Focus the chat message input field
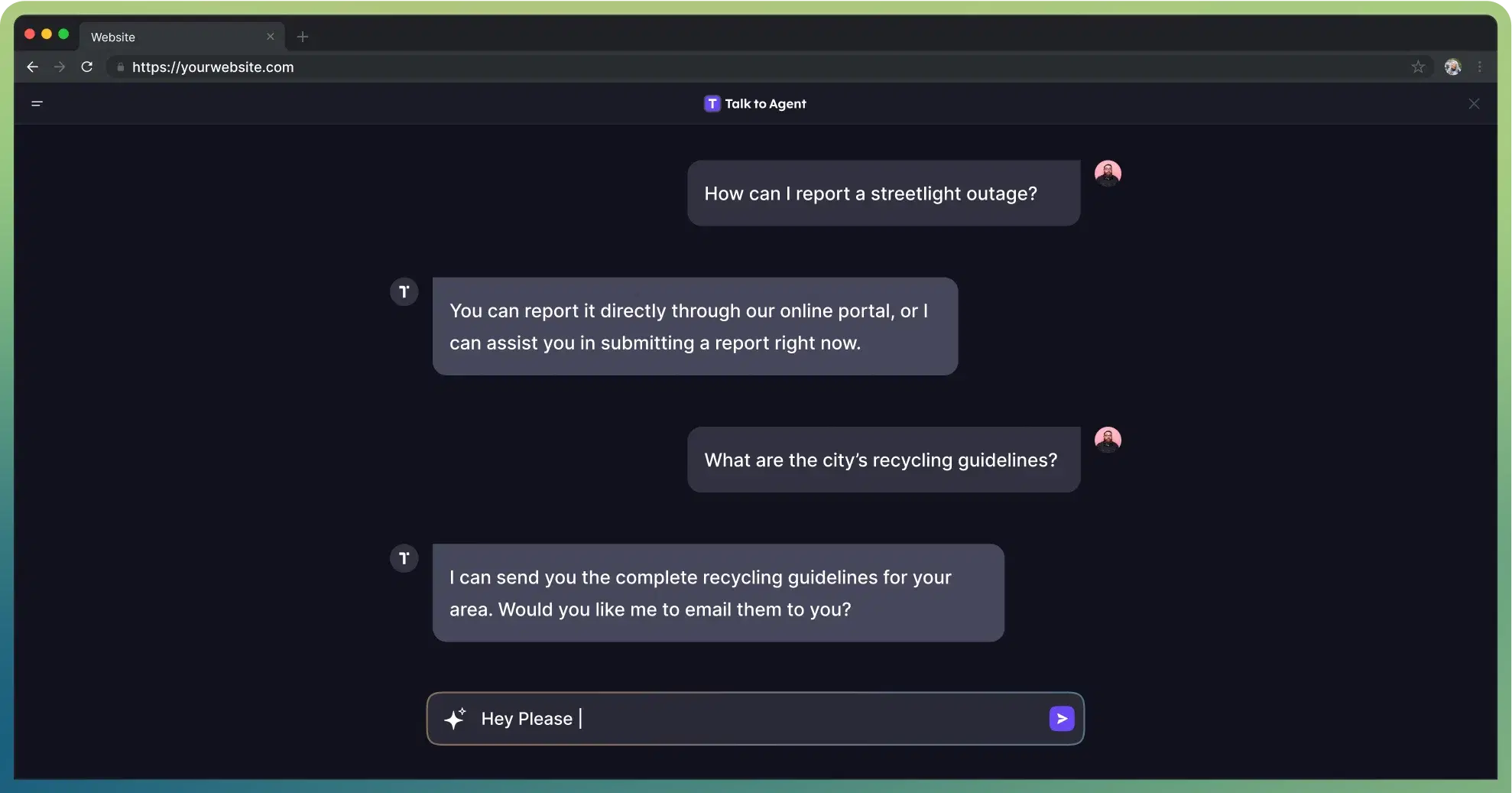1512x793 pixels. click(x=764, y=719)
